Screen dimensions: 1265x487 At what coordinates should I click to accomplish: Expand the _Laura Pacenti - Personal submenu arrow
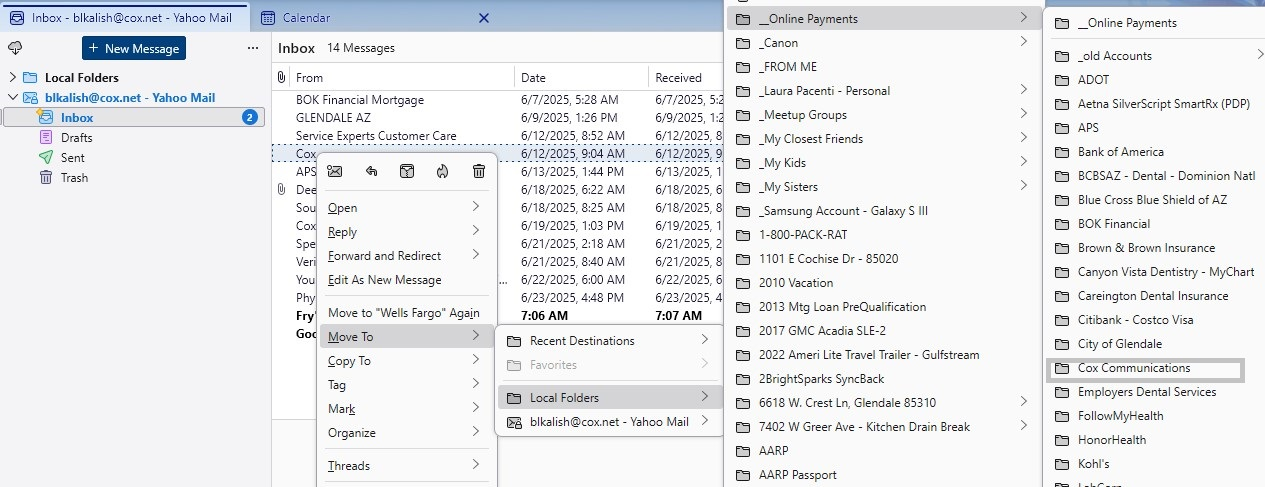[x=1024, y=90]
